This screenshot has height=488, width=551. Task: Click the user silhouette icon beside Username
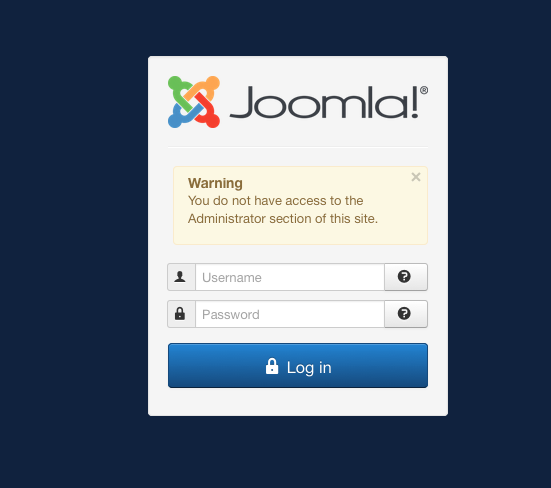[x=180, y=277]
